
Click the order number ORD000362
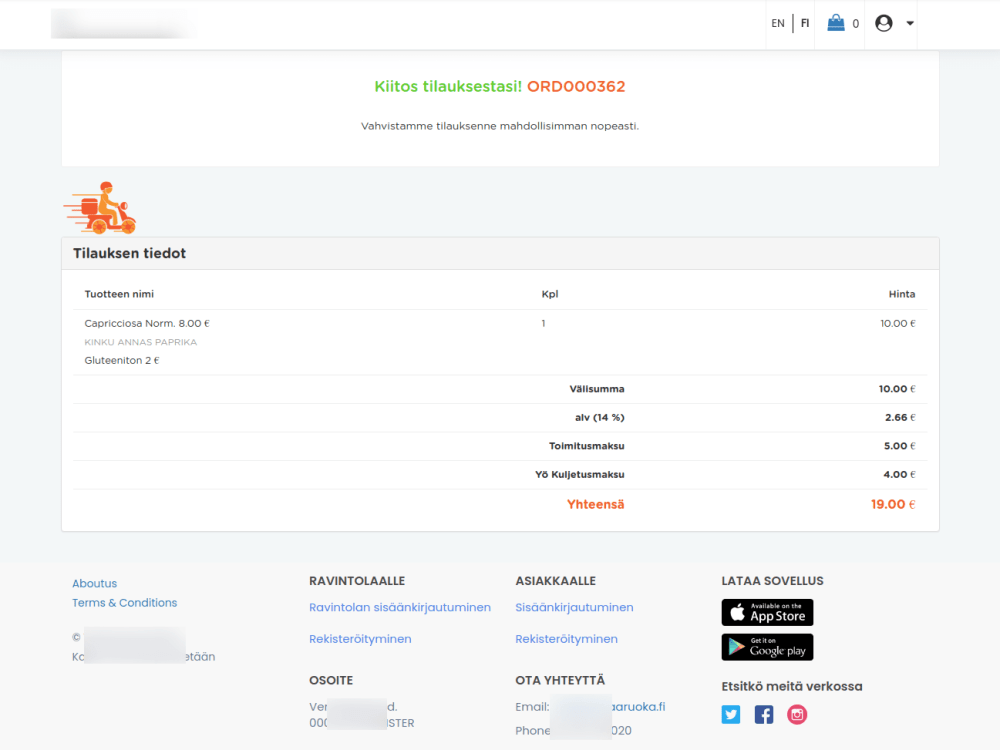[x=576, y=86]
